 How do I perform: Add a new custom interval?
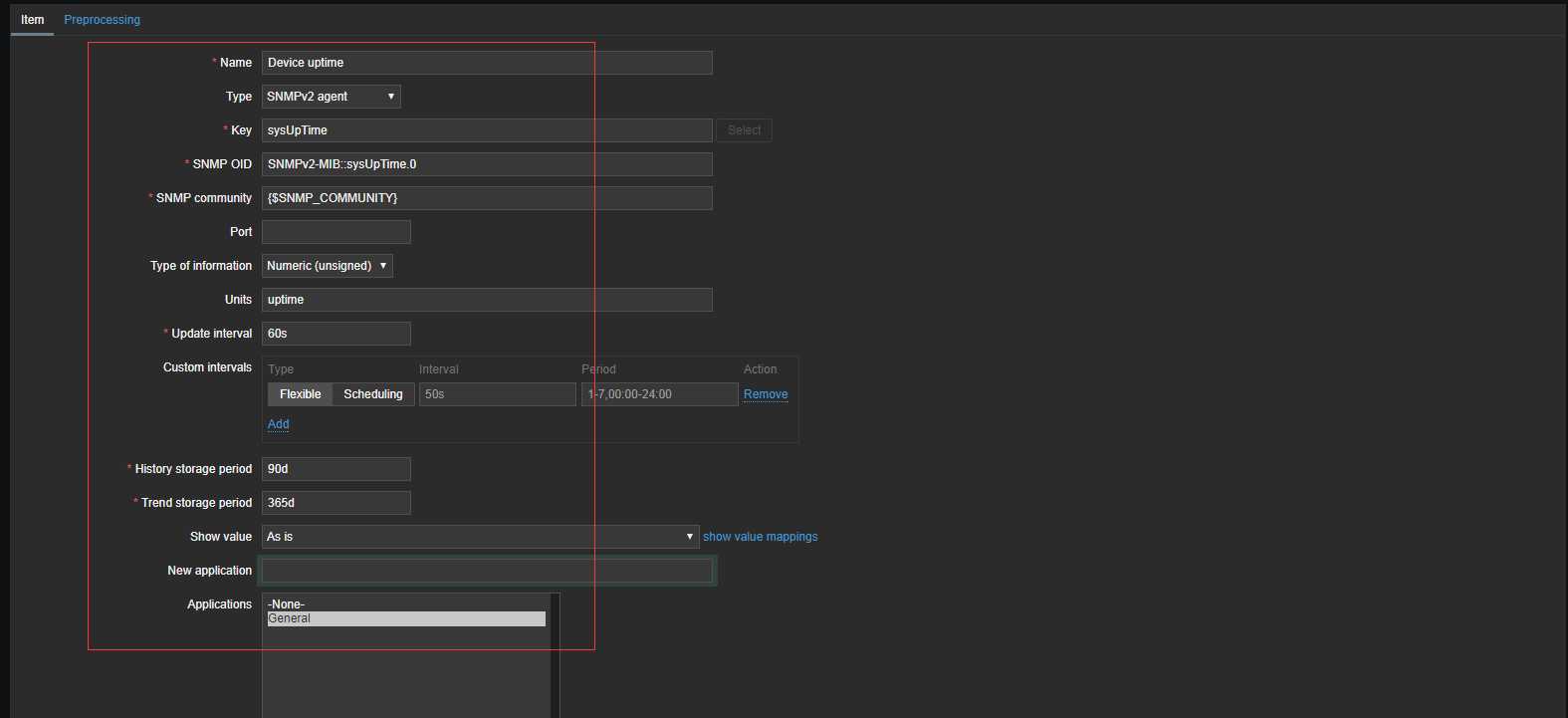tap(278, 424)
